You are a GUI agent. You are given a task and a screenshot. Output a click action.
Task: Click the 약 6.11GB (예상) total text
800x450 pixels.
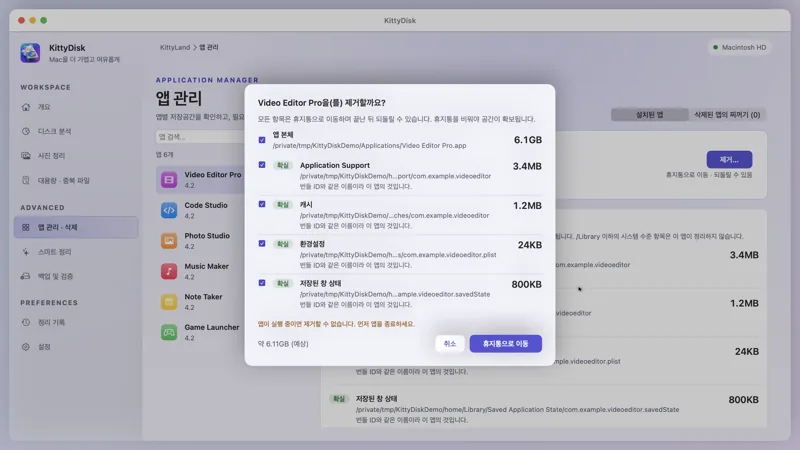click(283, 344)
